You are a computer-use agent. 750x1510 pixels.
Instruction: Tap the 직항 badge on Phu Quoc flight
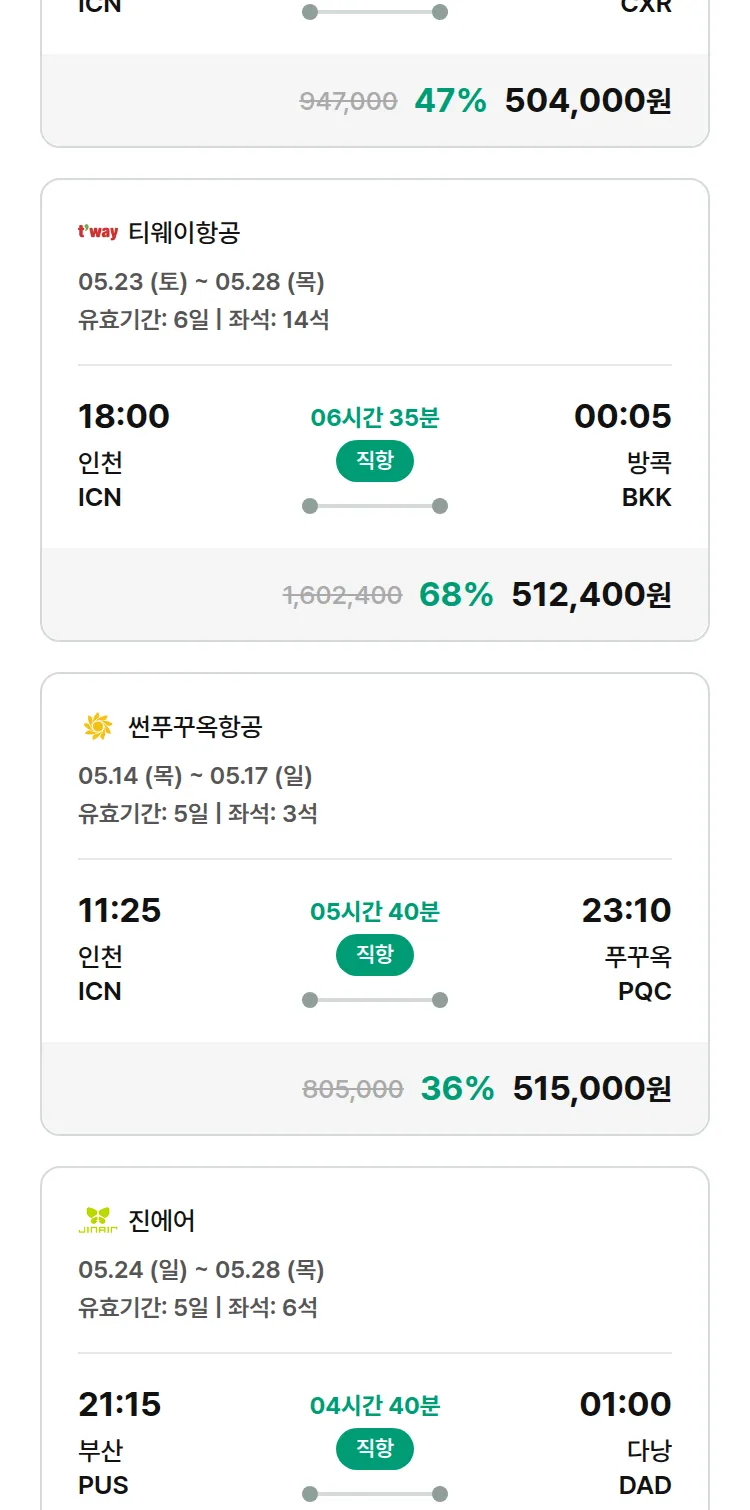pyautogui.click(x=375, y=955)
